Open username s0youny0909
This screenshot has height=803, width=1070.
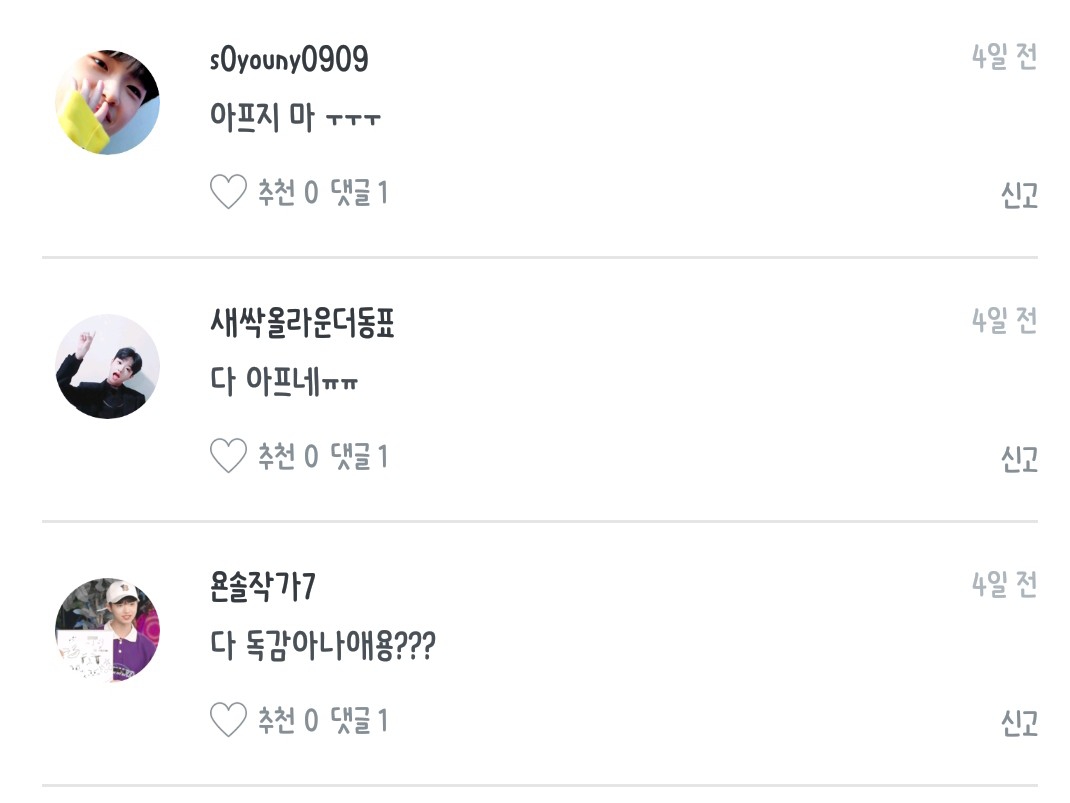pyautogui.click(x=289, y=60)
